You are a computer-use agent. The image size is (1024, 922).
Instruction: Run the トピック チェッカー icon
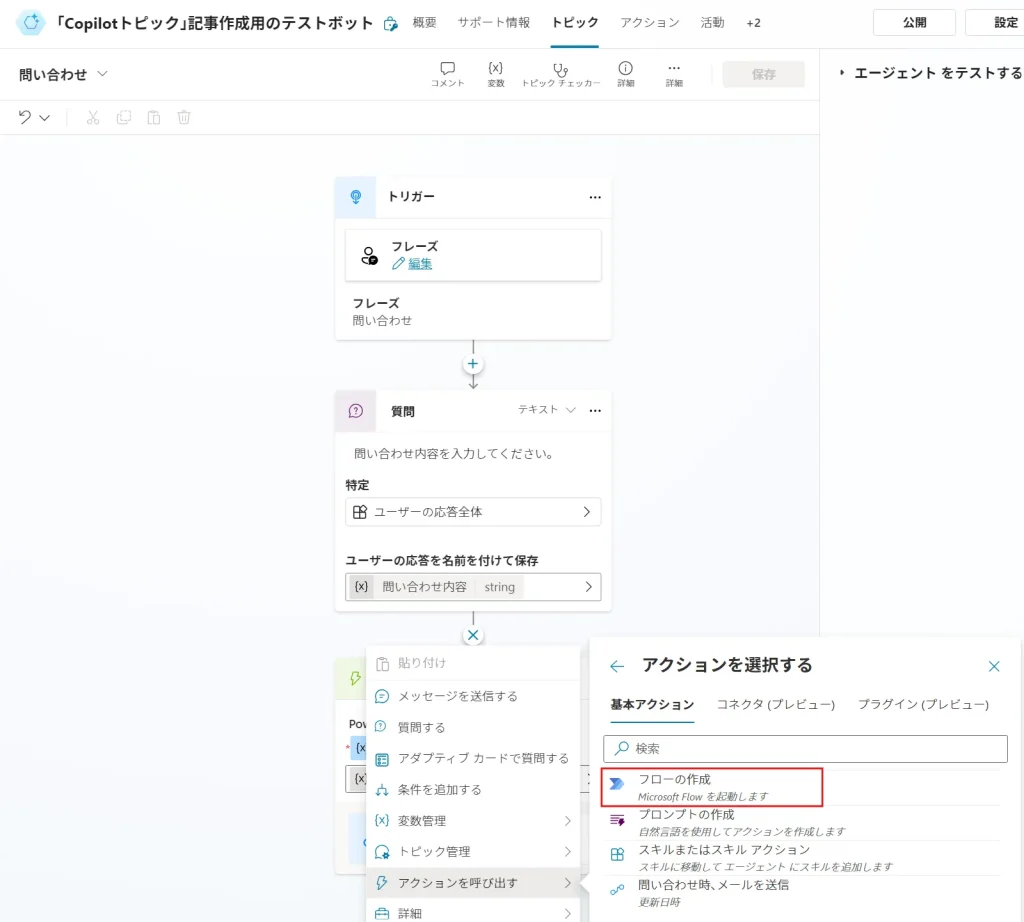[x=560, y=69]
